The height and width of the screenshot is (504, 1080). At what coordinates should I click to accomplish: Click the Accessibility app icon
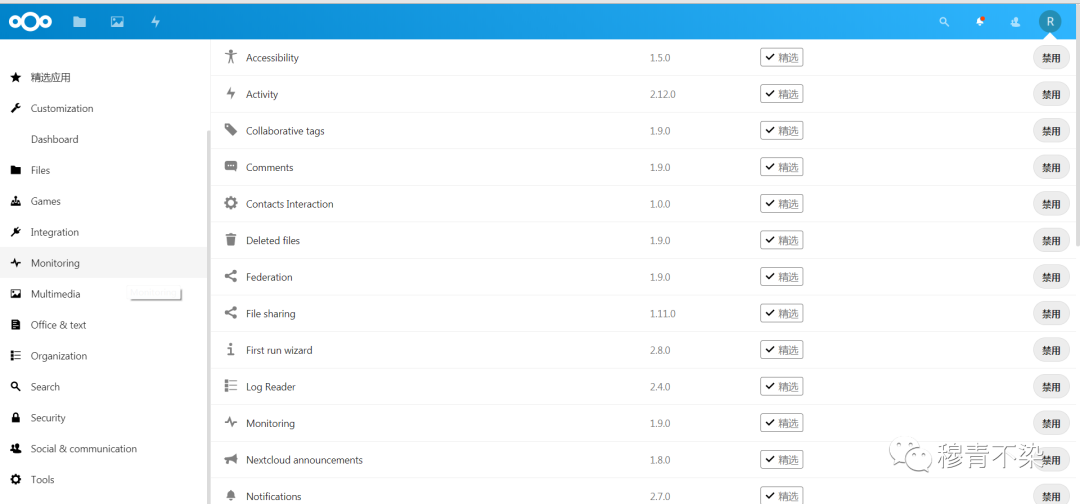[231, 57]
